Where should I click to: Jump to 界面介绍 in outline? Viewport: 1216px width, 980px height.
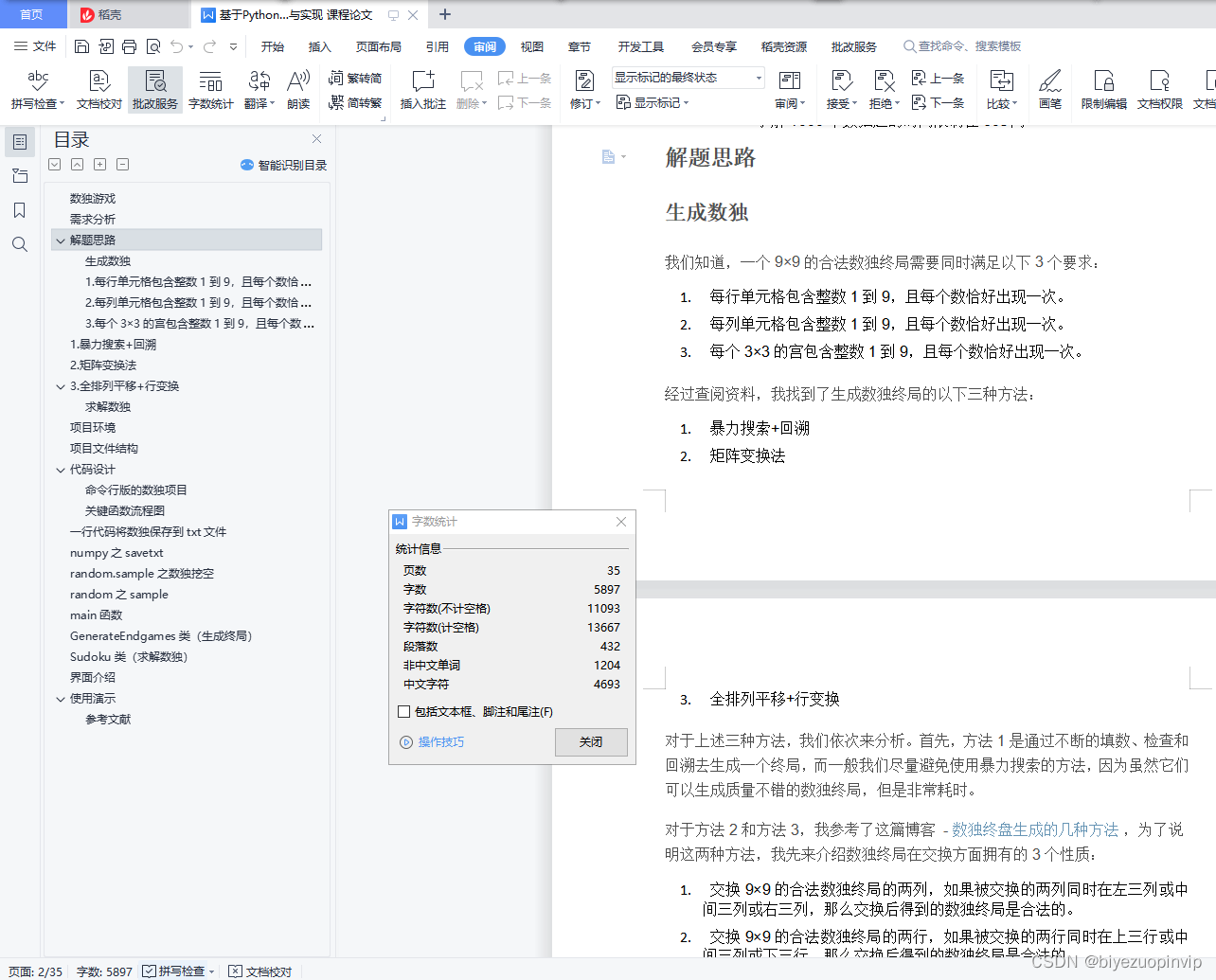point(93,678)
